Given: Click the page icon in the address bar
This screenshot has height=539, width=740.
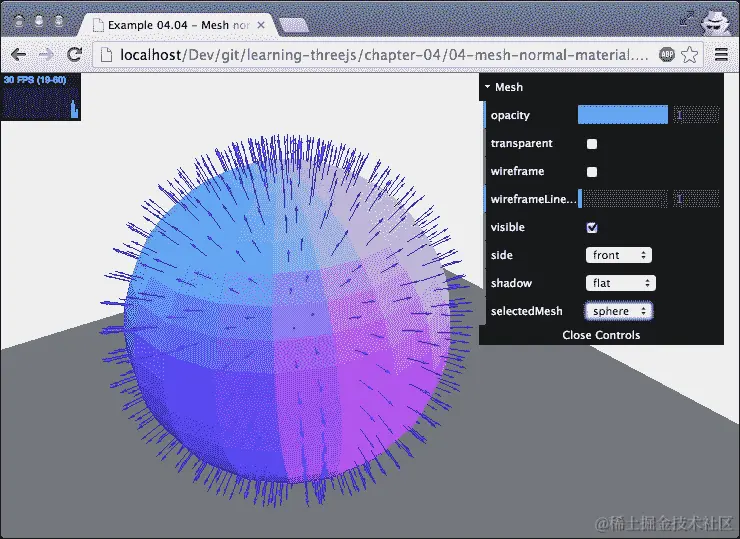Looking at the screenshot, I should point(107,55).
